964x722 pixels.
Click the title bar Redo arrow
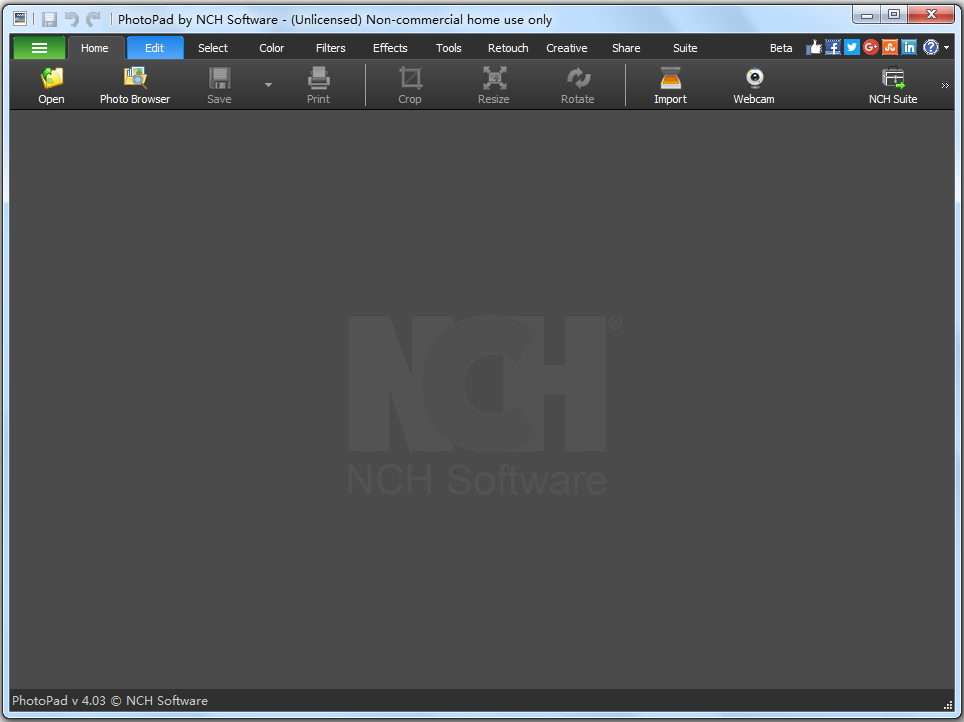point(93,20)
